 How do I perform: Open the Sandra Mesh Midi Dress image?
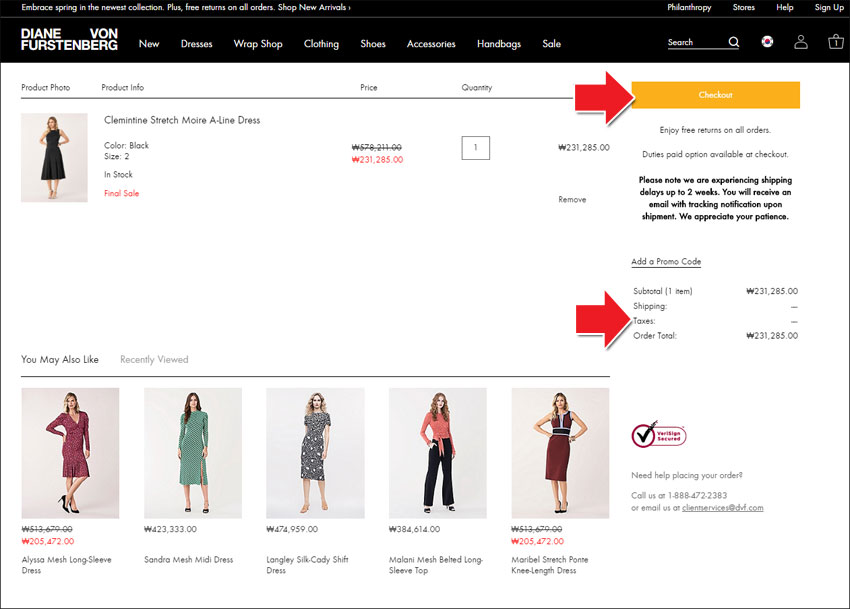coord(193,453)
